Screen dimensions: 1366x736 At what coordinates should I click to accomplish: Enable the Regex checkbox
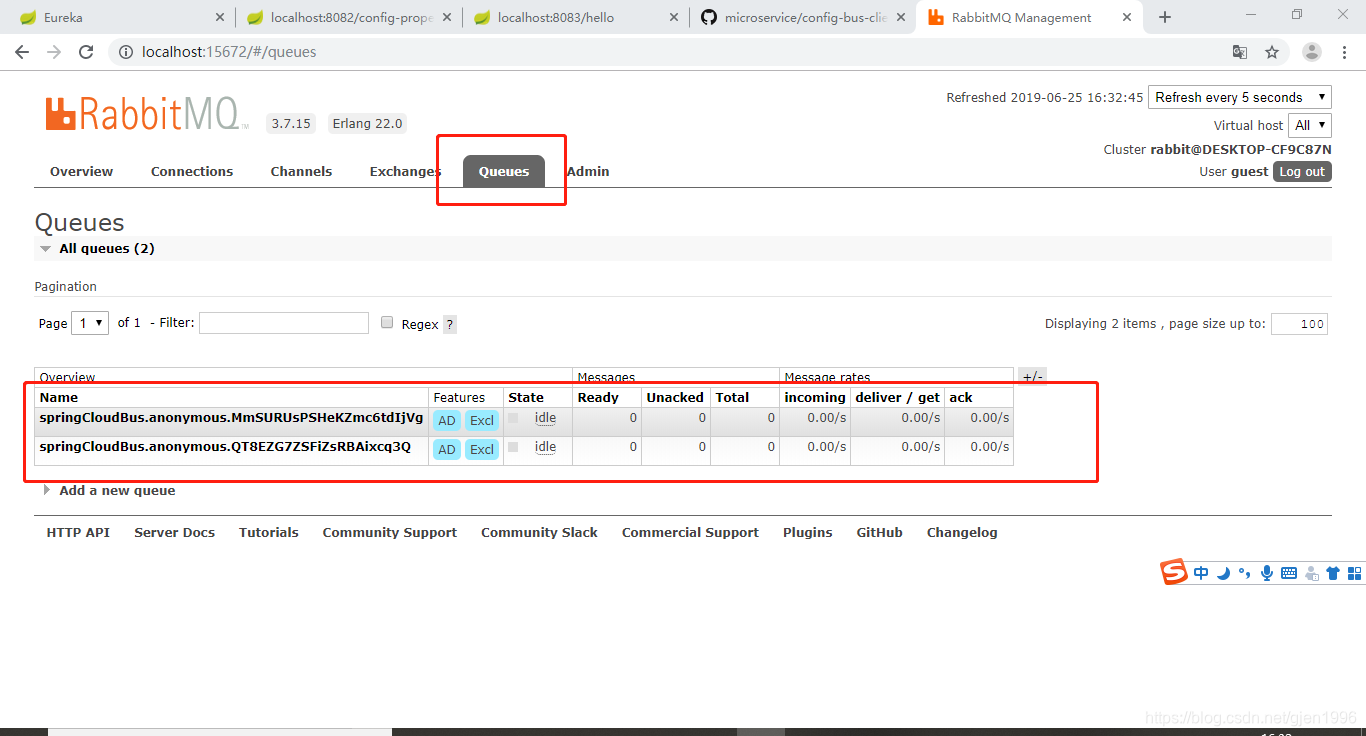pyautogui.click(x=388, y=322)
